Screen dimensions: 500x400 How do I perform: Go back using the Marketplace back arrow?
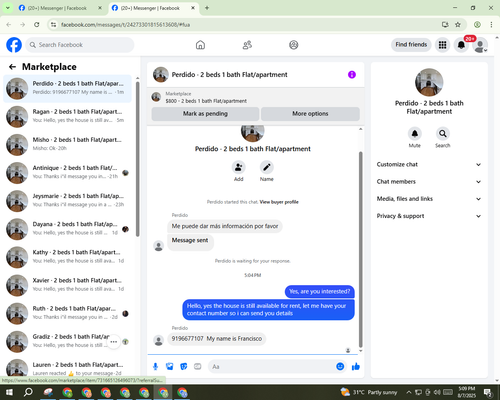(12, 67)
